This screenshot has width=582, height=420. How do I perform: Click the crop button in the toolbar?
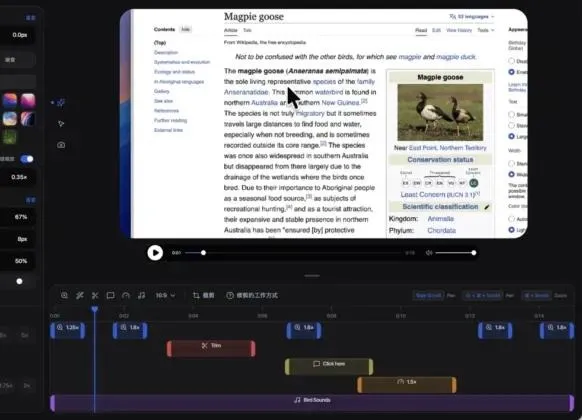(204, 295)
